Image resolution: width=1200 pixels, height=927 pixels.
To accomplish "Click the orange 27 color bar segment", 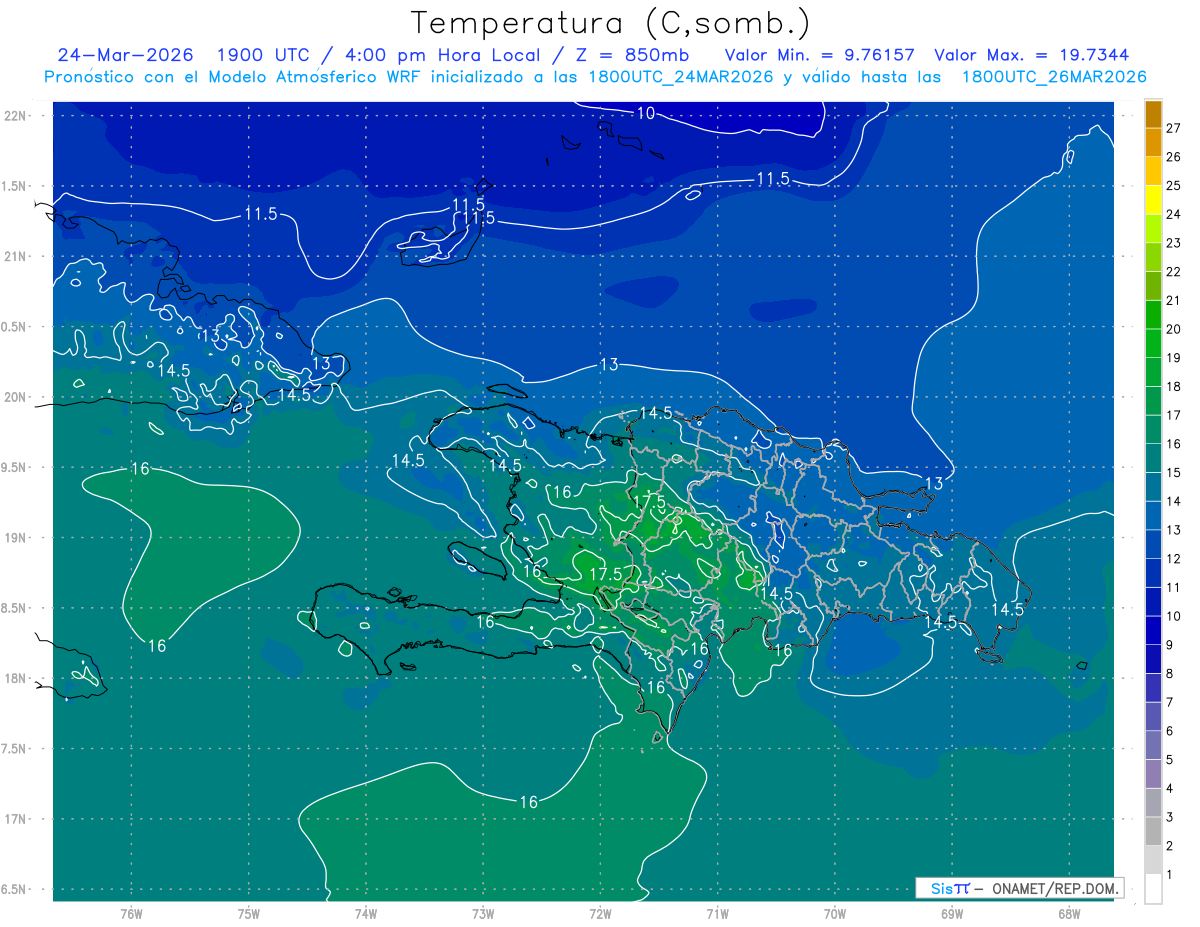I will click(1153, 115).
